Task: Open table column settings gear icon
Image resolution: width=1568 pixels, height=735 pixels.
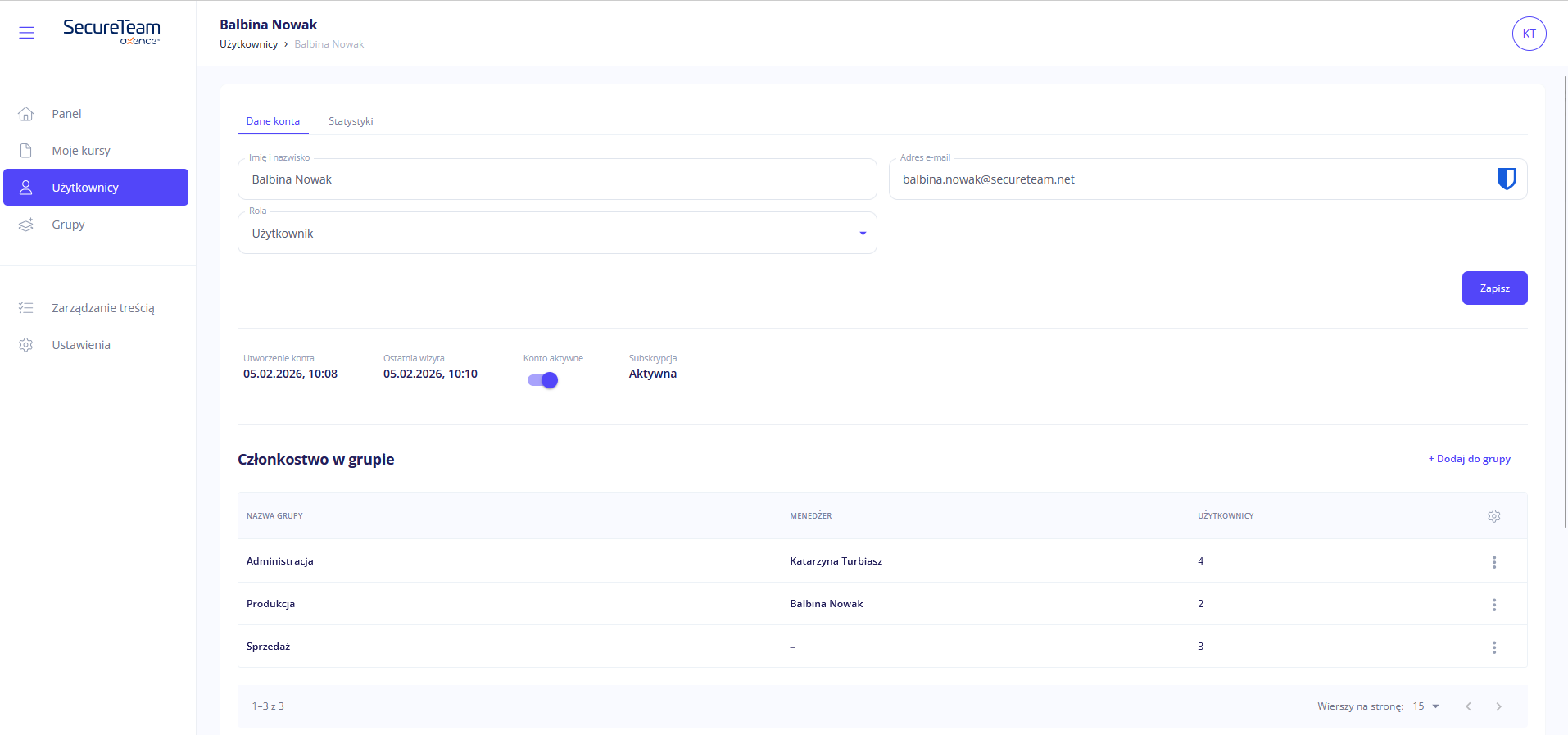Action: click(x=1493, y=516)
